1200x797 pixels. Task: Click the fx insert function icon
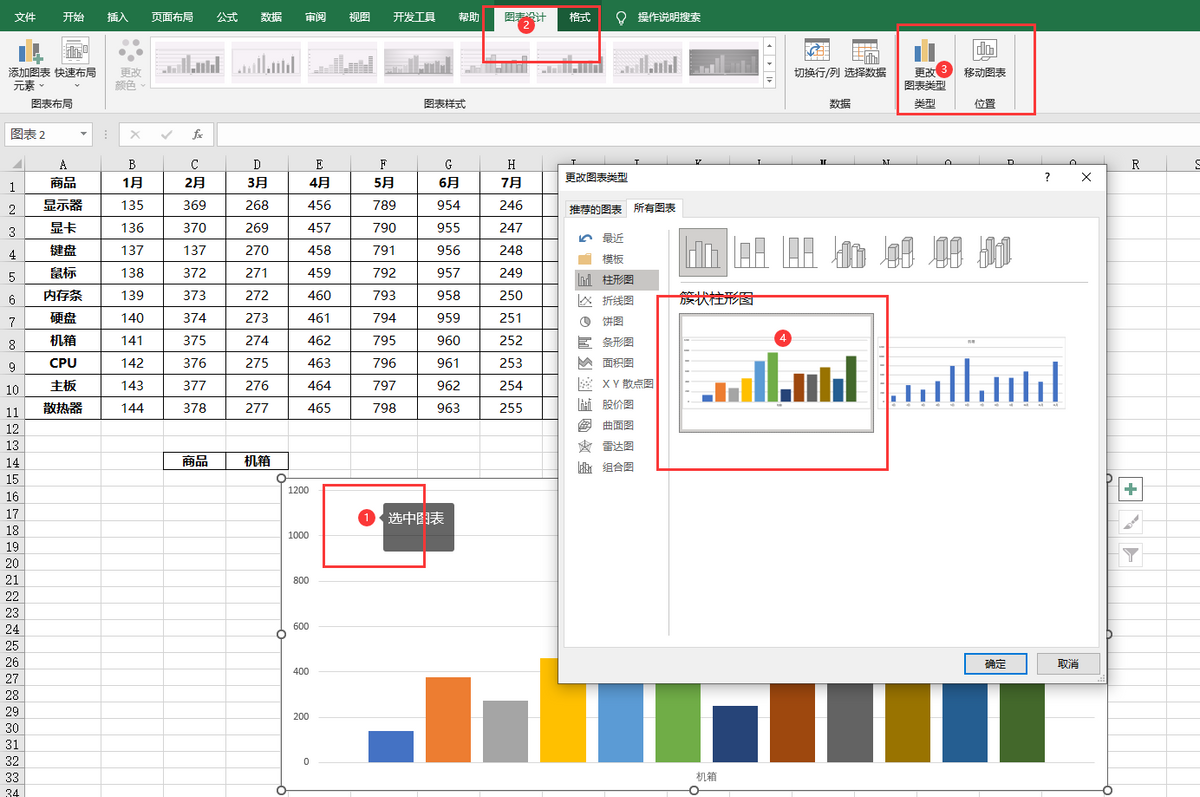coord(198,134)
